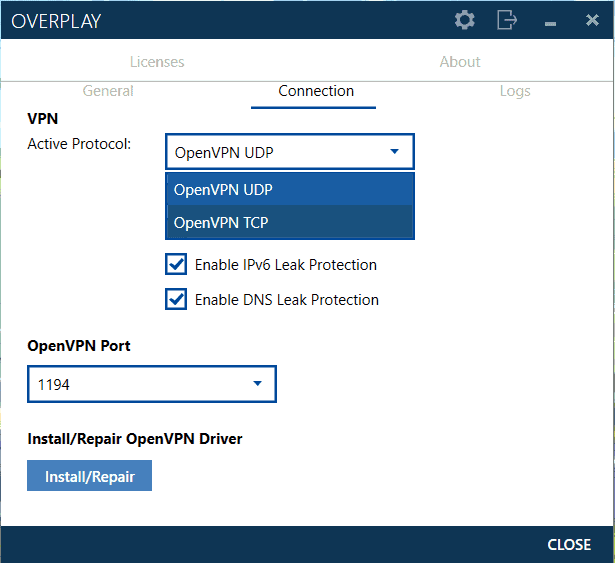Image resolution: width=615 pixels, height=563 pixels.
Task: Click the Enable IPv6 Leak Protection label
Action: (286, 265)
